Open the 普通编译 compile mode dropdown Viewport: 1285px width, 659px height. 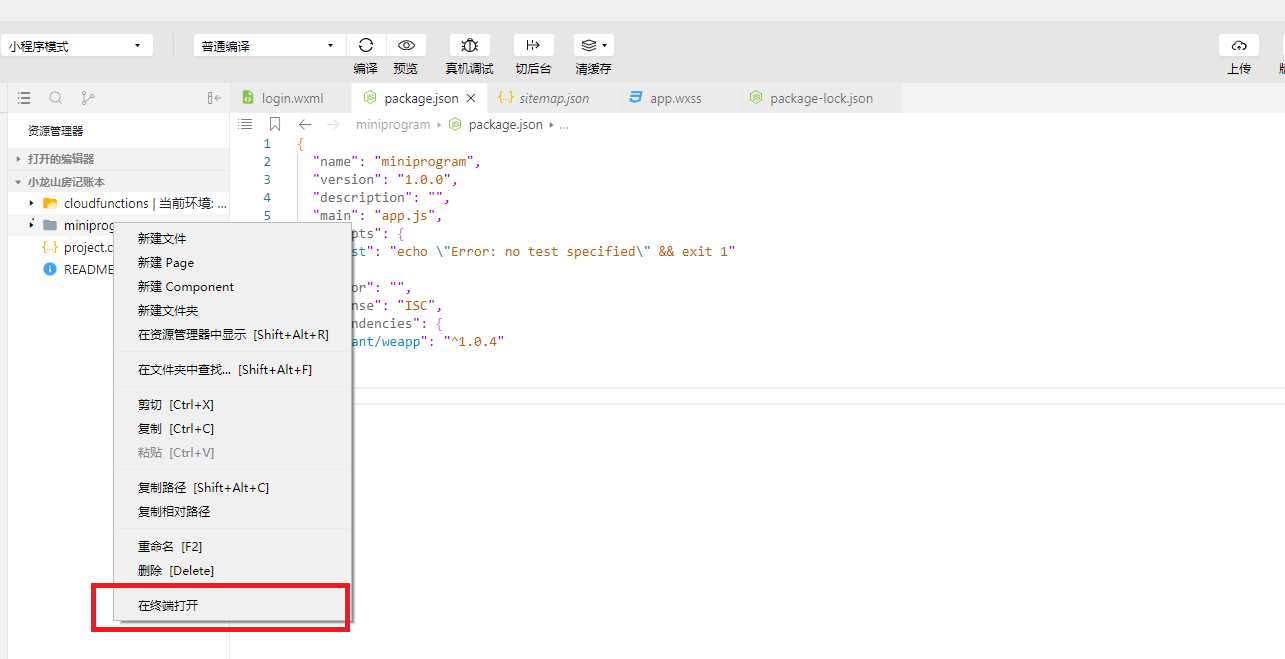pos(269,46)
